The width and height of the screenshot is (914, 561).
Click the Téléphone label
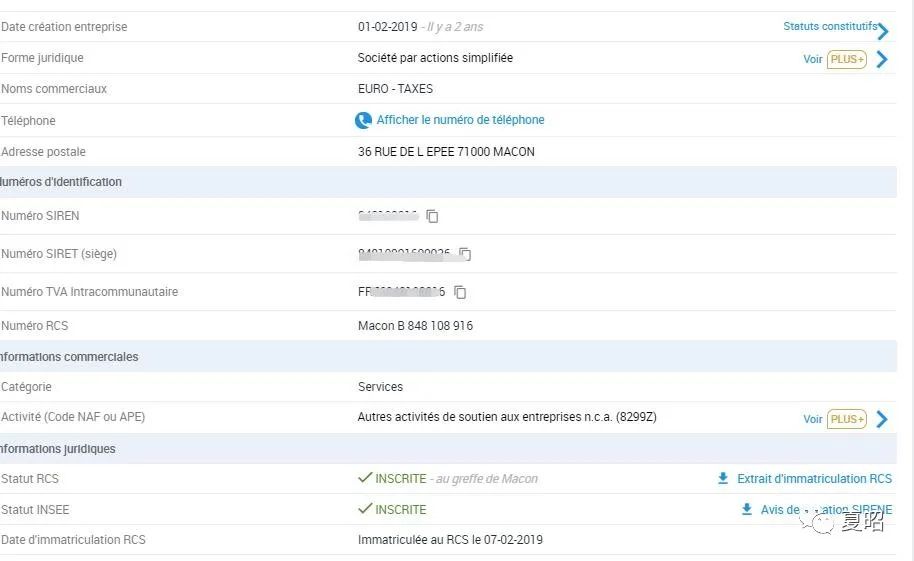click(28, 121)
